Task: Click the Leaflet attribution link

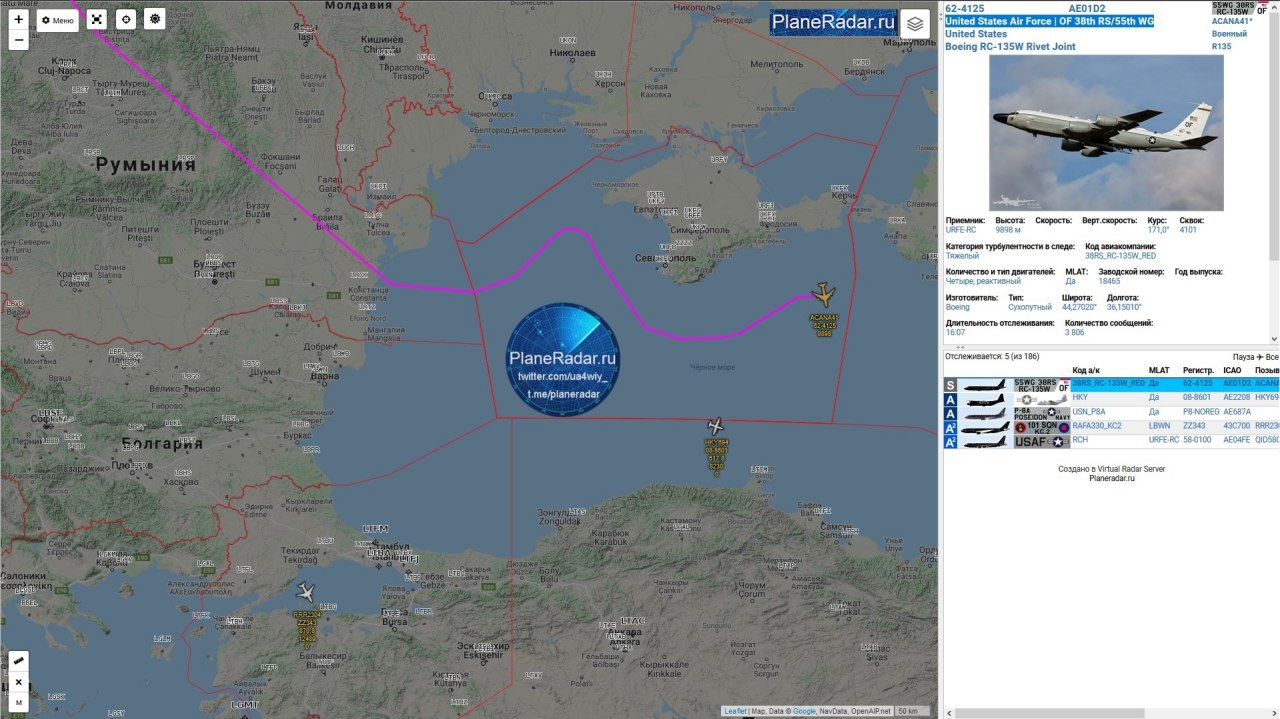Action: click(x=735, y=711)
